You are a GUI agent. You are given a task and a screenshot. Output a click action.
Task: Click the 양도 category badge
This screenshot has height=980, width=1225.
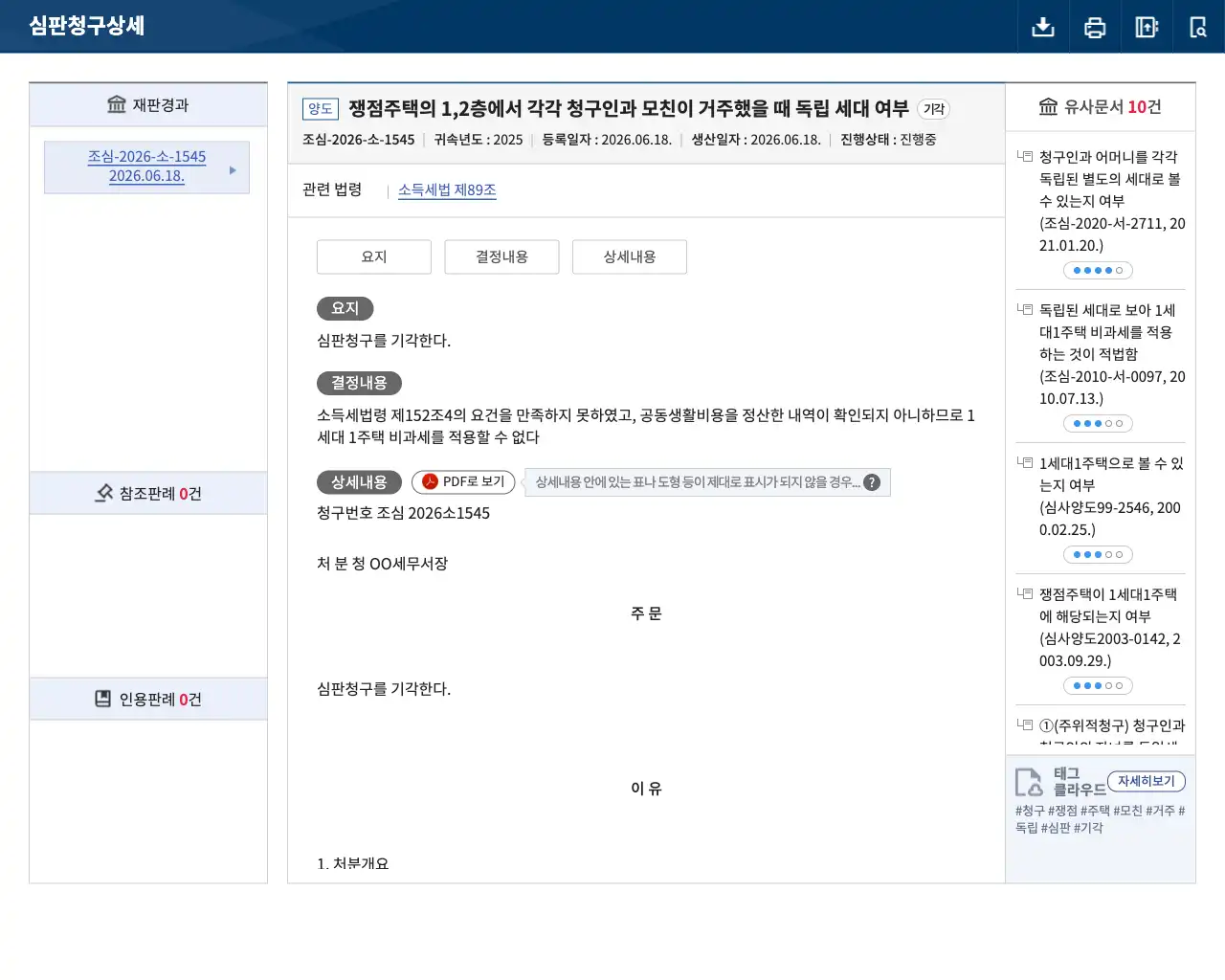click(x=321, y=109)
